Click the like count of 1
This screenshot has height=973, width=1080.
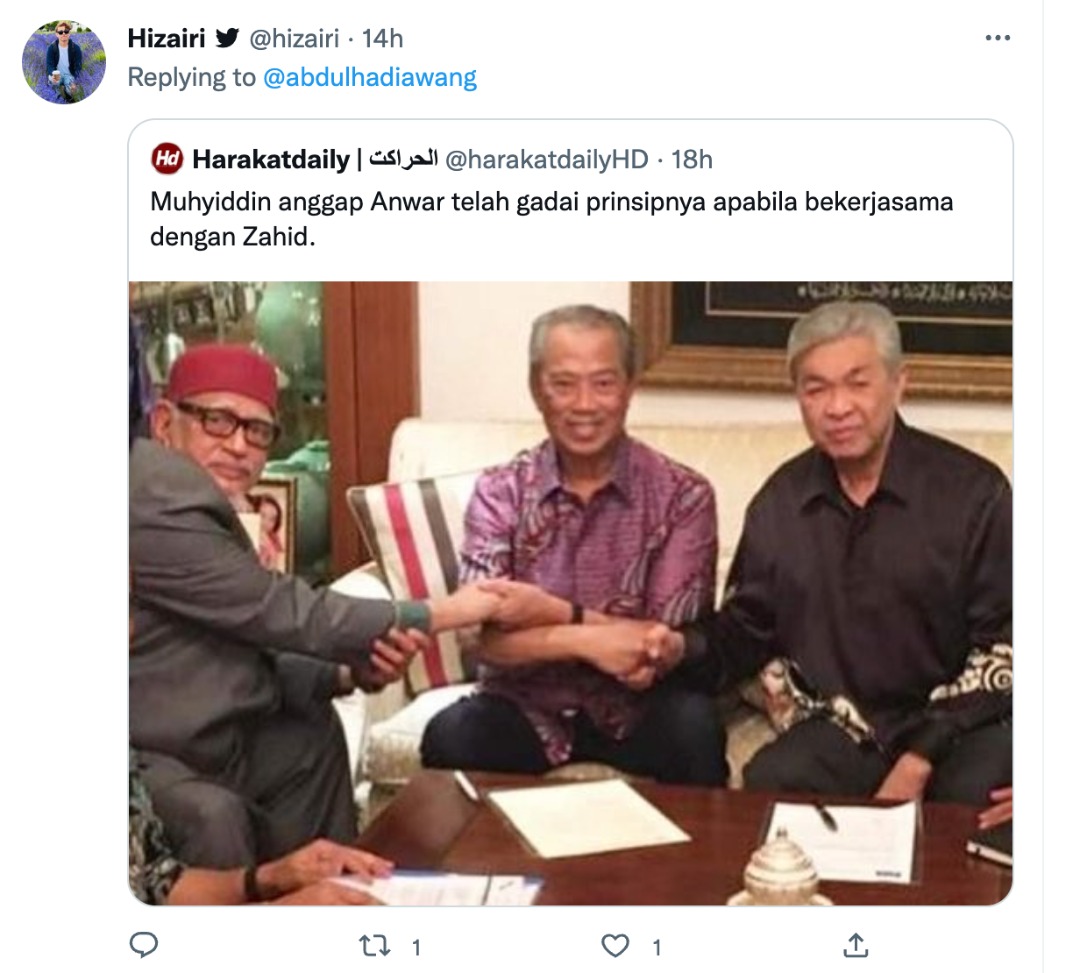[x=656, y=948]
